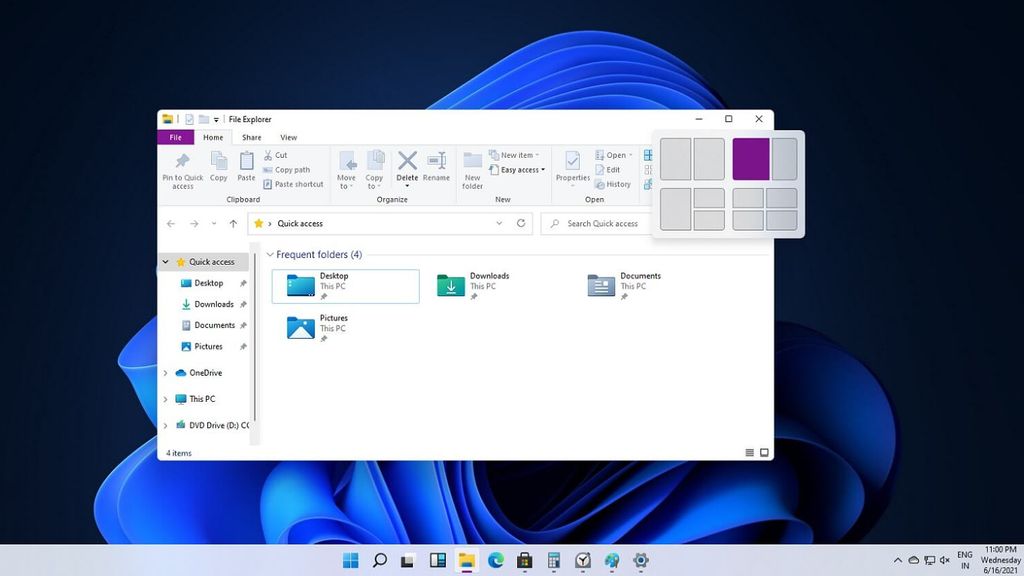Switch to the Share ribbon tab
Viewport: 1024px width, 576px height.
pos(251,137)
